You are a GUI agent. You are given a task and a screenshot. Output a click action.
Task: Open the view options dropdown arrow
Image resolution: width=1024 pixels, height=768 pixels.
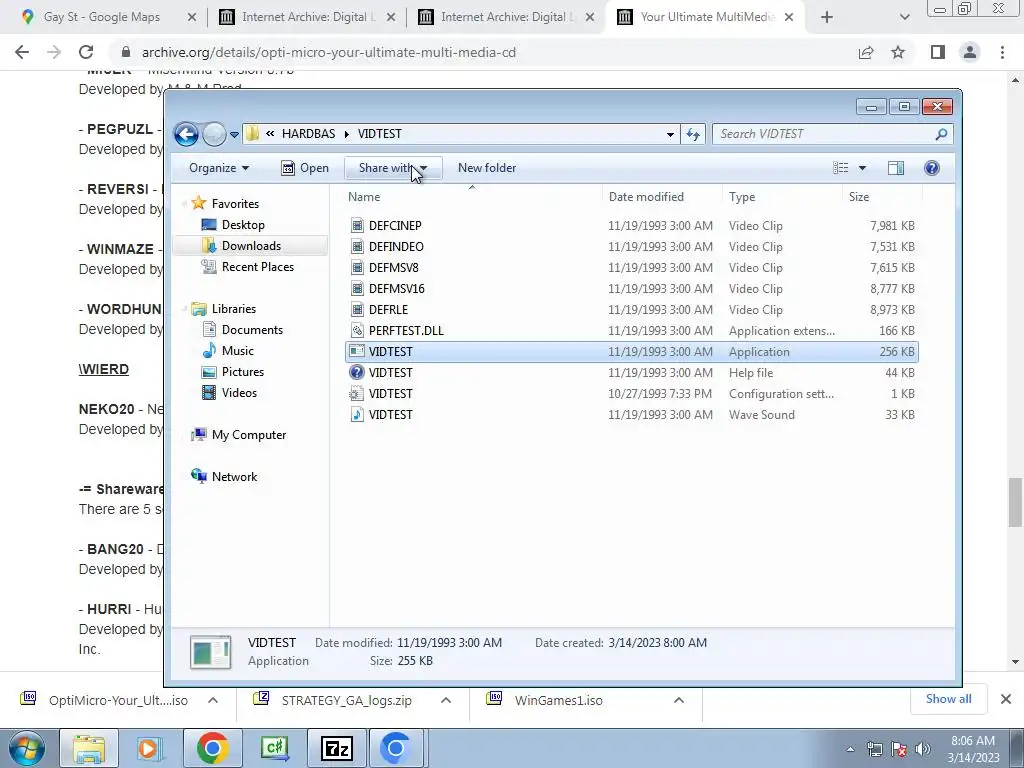tap(862, 168)
